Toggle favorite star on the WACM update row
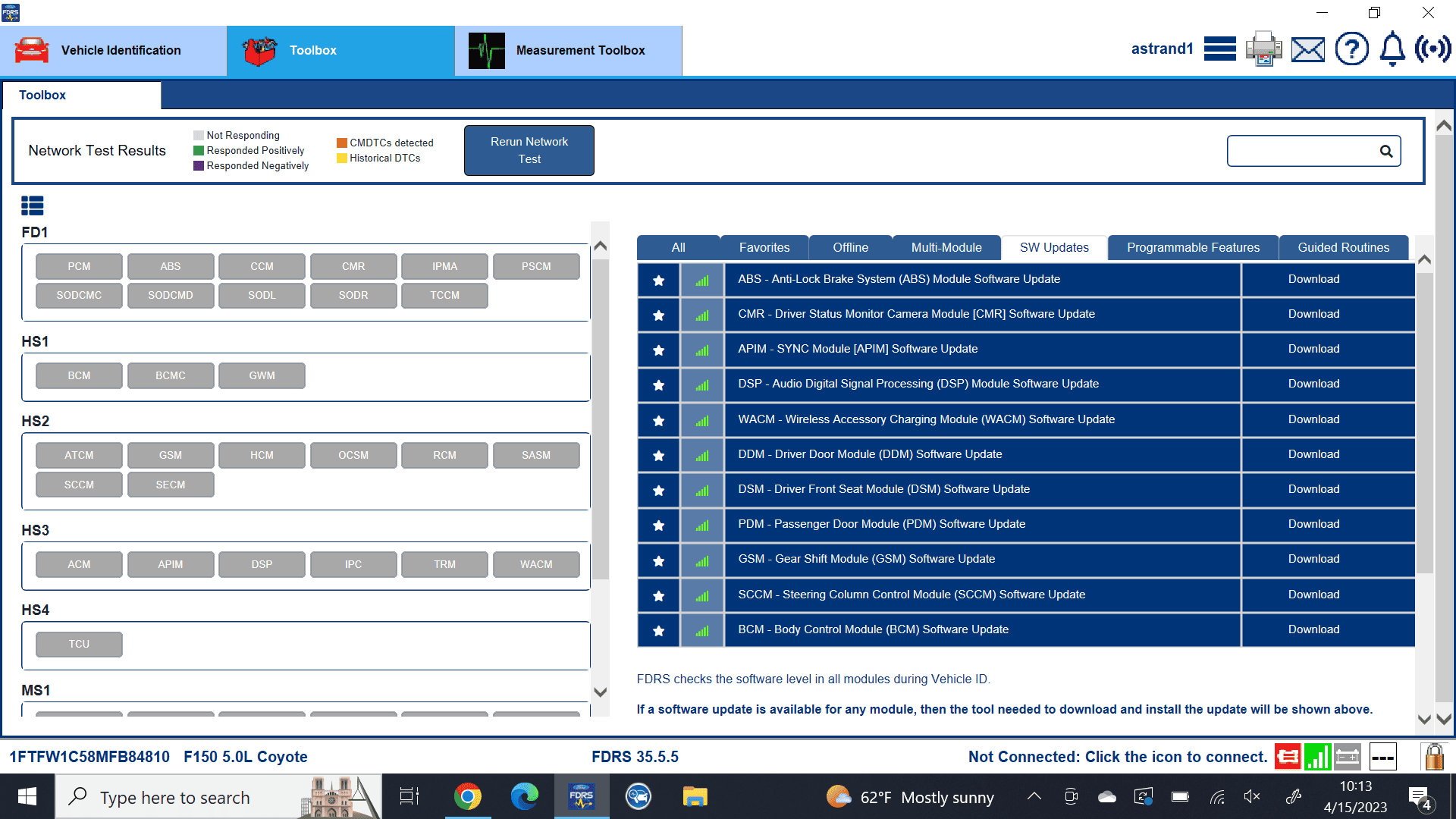The height and width of the screenshot is (819, 1456). pyautogui.click(x=658, y=420)
